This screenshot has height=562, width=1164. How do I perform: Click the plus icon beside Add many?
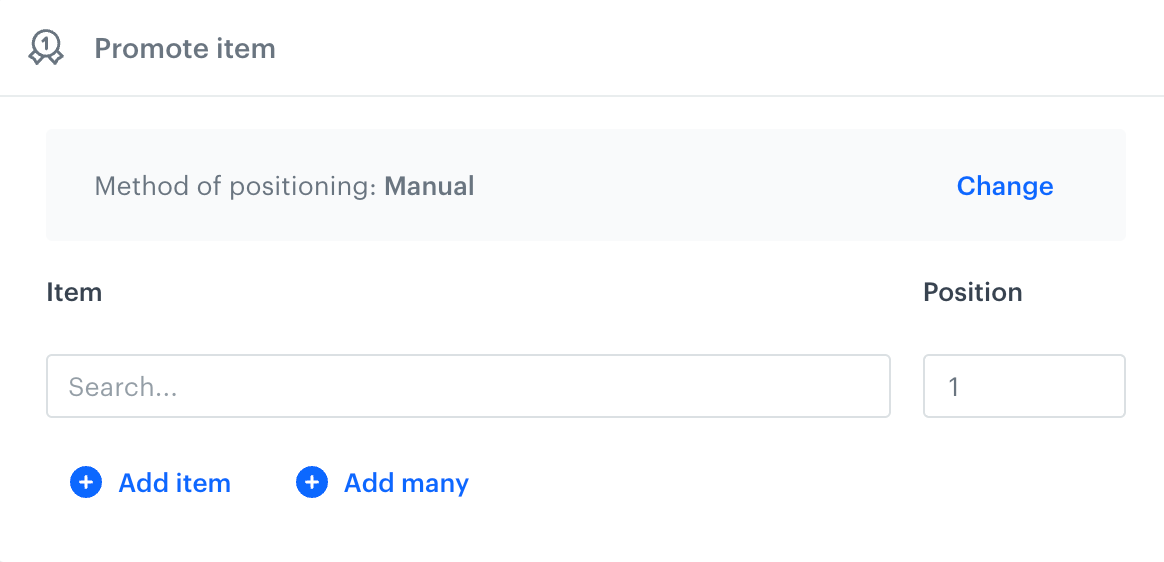click(312, 483)
